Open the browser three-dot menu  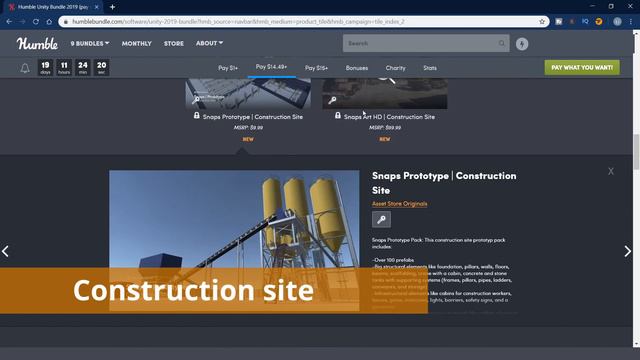(x=631, y=22)
